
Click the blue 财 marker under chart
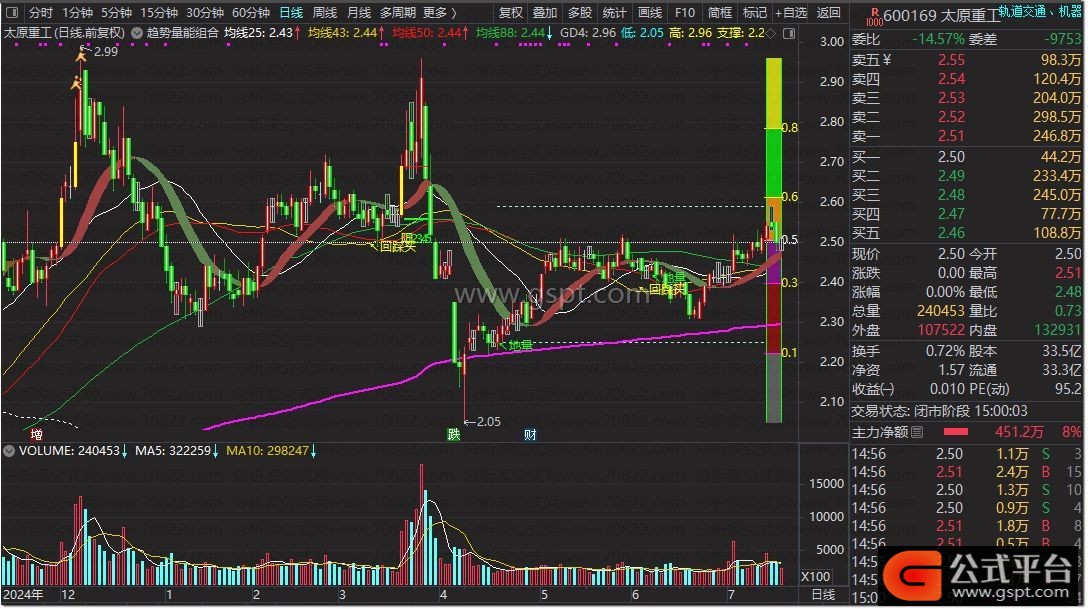(x=530, y=434)
